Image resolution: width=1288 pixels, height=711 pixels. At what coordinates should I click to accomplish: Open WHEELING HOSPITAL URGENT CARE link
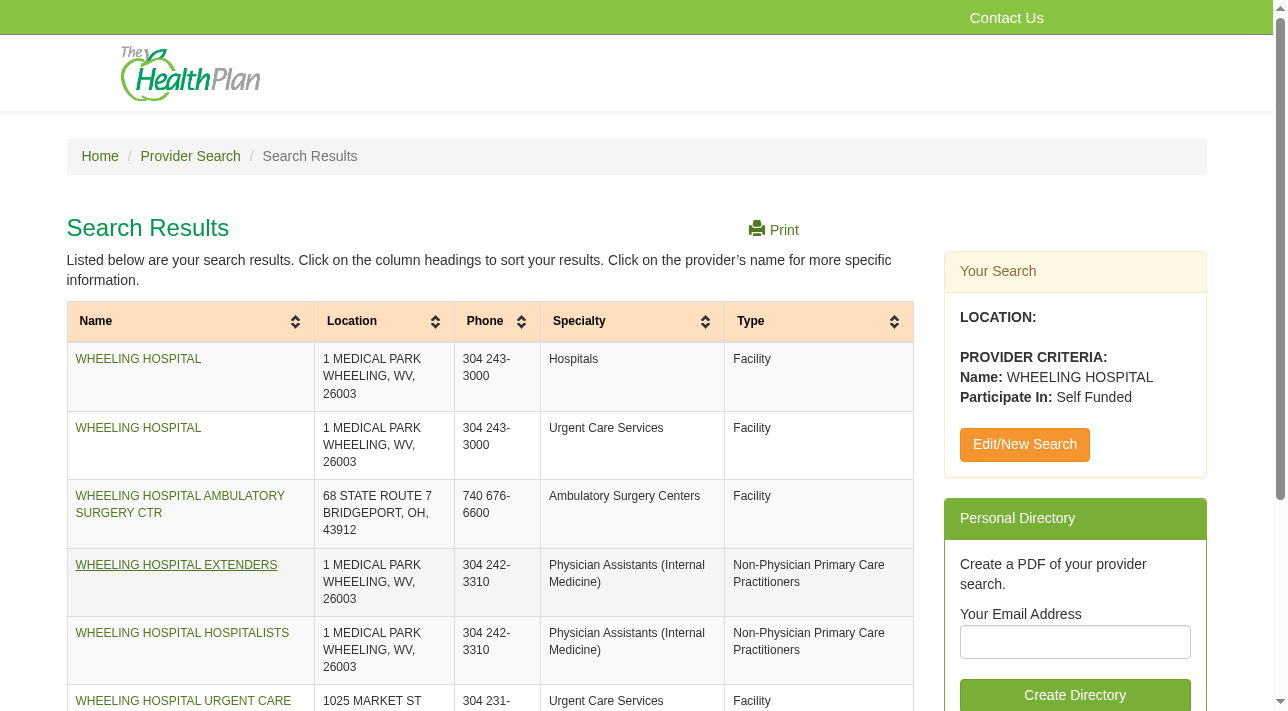tap(183, 701)
